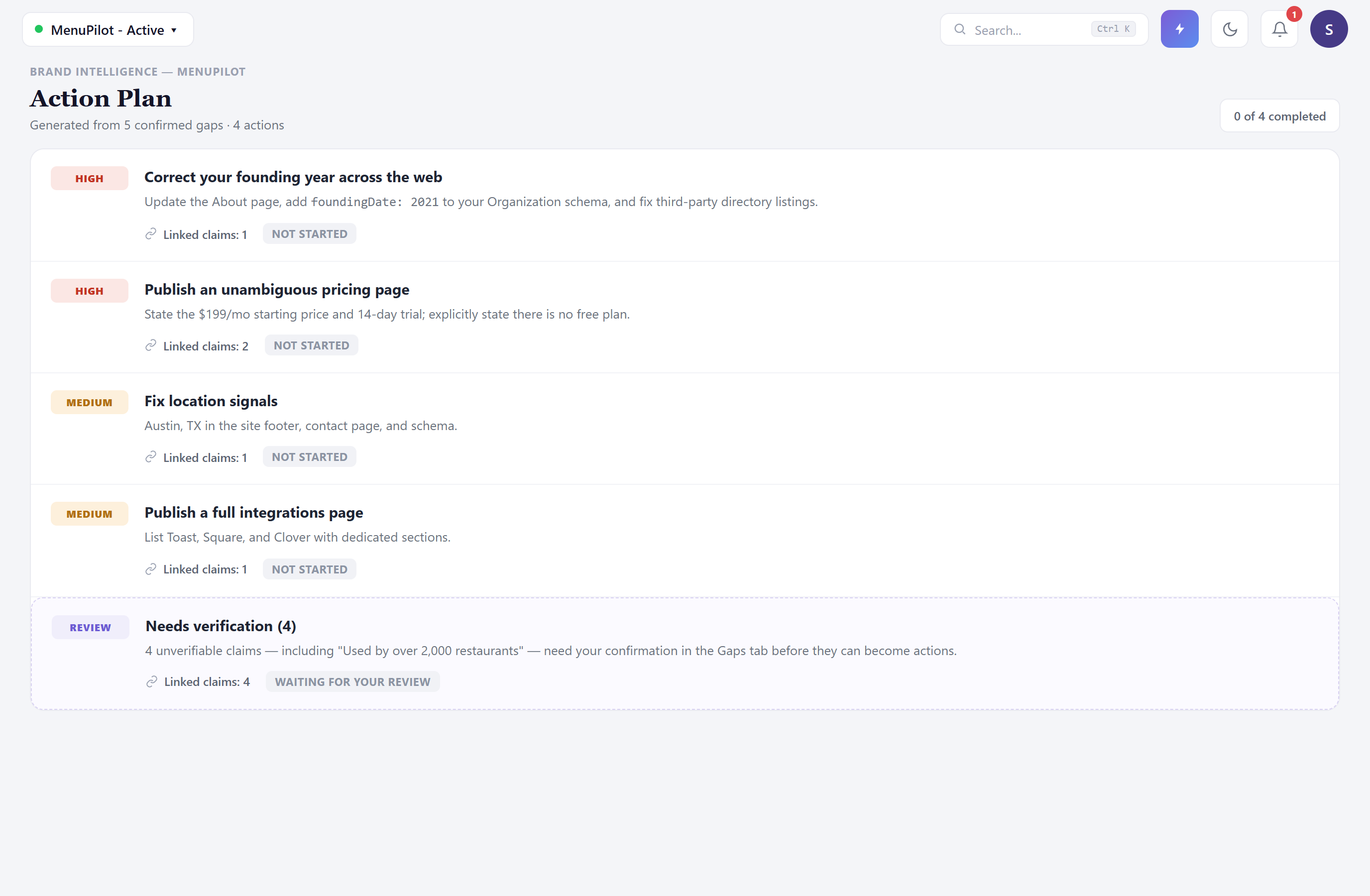Click the 0 of 4 completed progress indicator
Image resolution: width=1370 pixels, height=896 pixels.
click(x=1279, y=115)
